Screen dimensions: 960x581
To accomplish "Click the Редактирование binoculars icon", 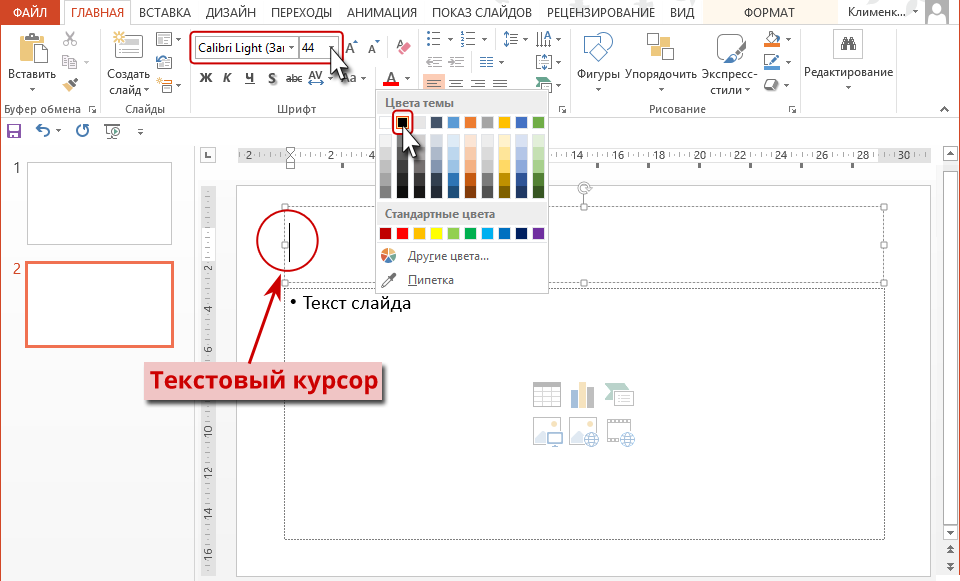I will tap(849, 43).
